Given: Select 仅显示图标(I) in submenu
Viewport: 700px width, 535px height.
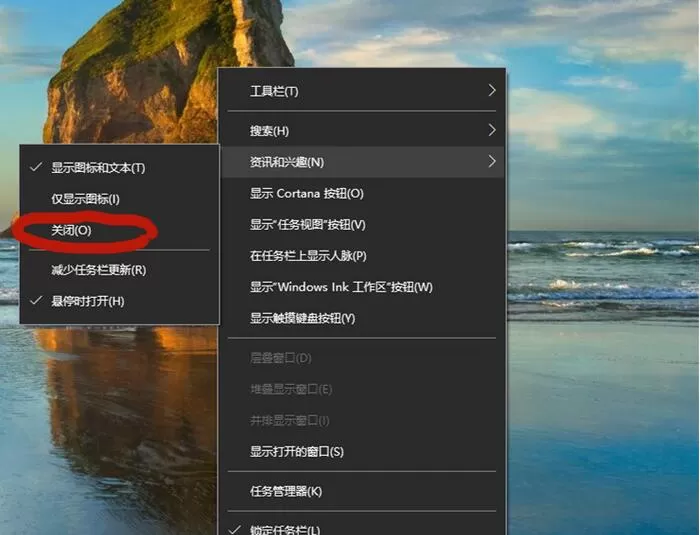Looking at the screenshot, I should click(119, 199).
